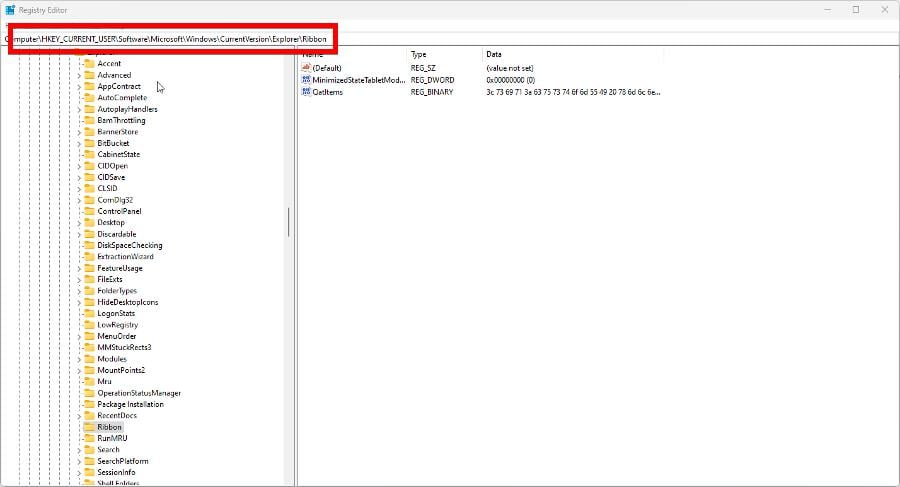Click inside the registry path address bar
Screen dimensions: 900x487
[x=450, y=39]
